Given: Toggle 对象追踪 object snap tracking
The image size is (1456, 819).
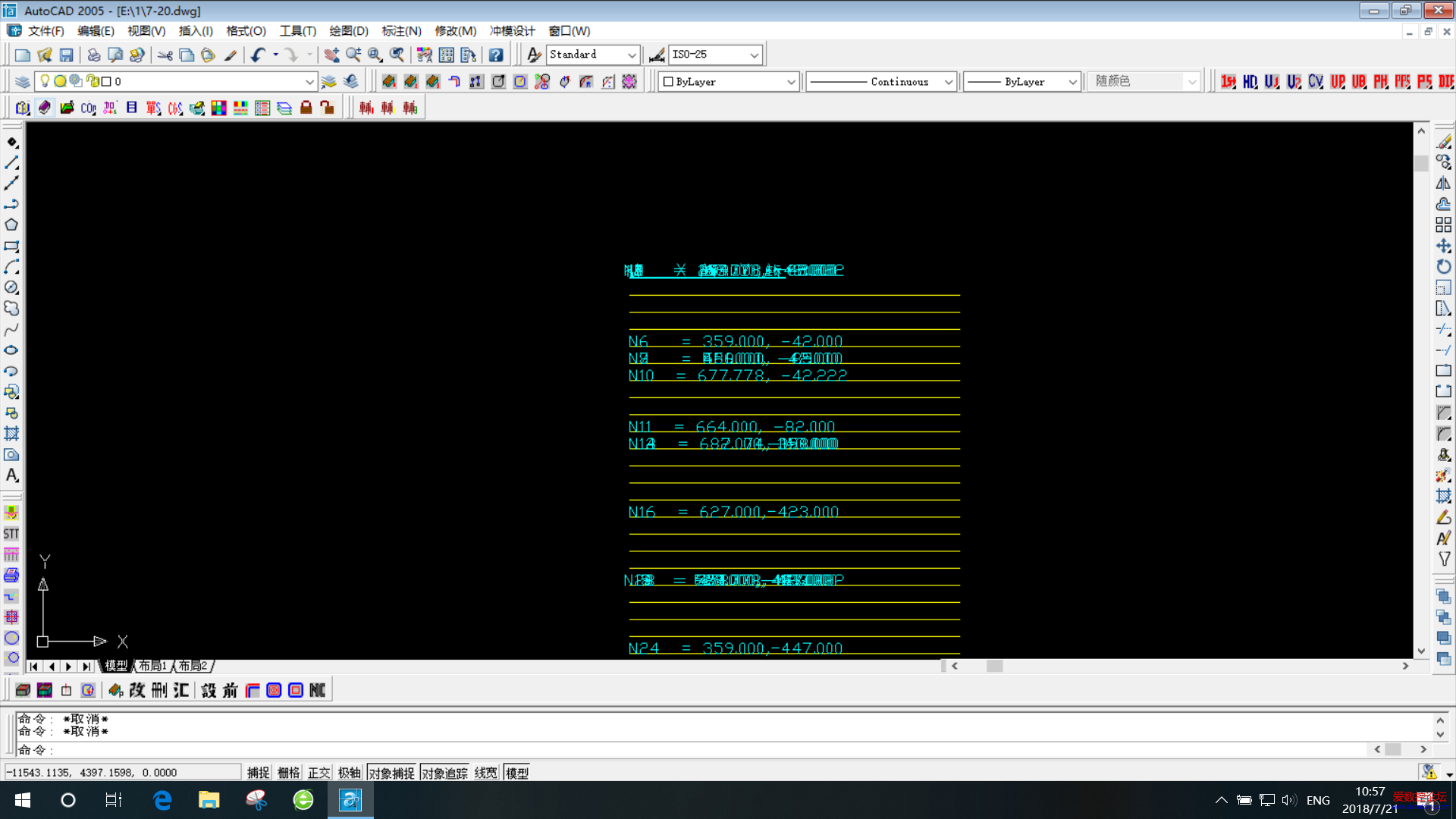Looking at the screenshot, I should (x=444, y=773).
